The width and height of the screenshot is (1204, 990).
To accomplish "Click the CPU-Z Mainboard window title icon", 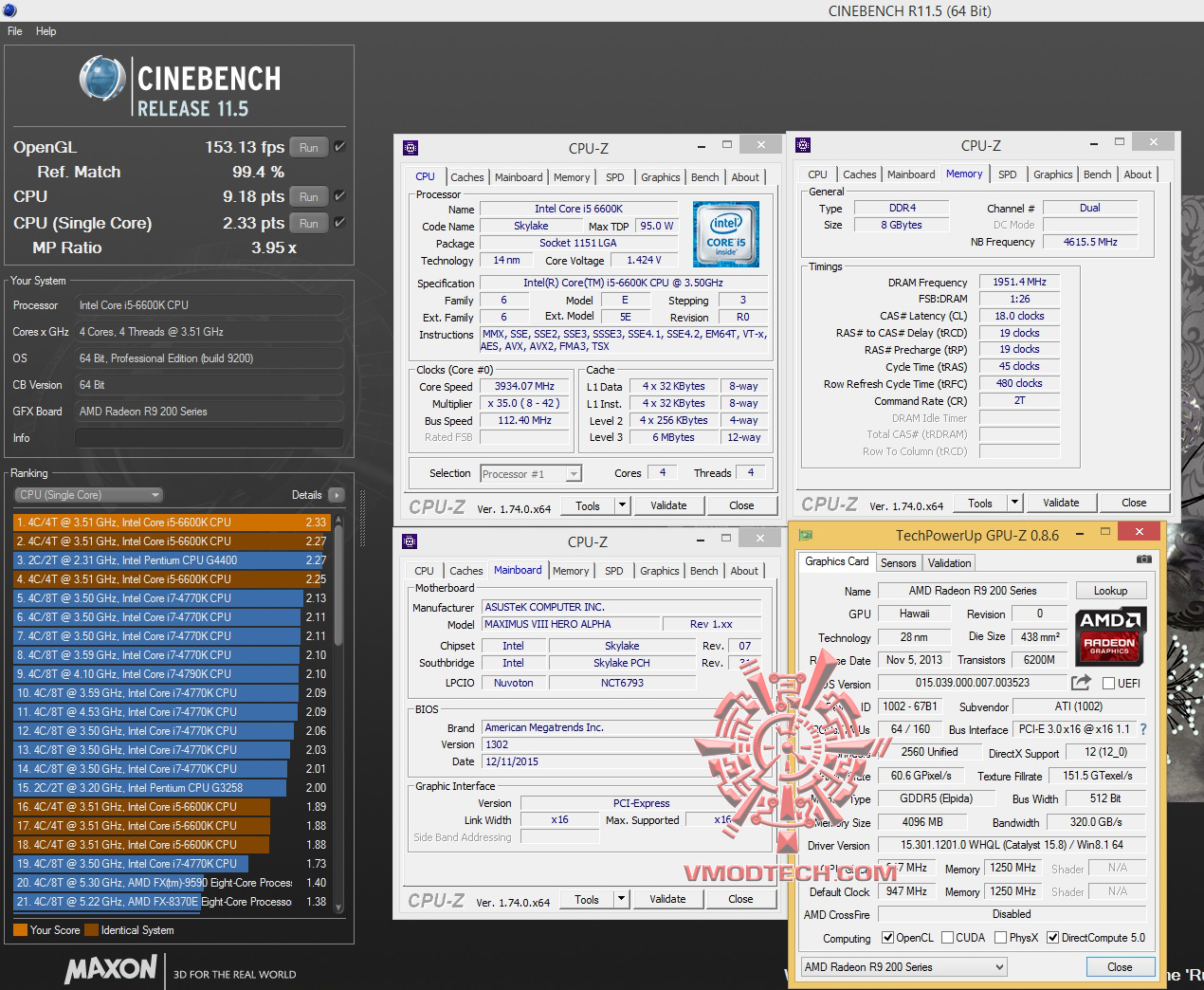I will (410, 541).
